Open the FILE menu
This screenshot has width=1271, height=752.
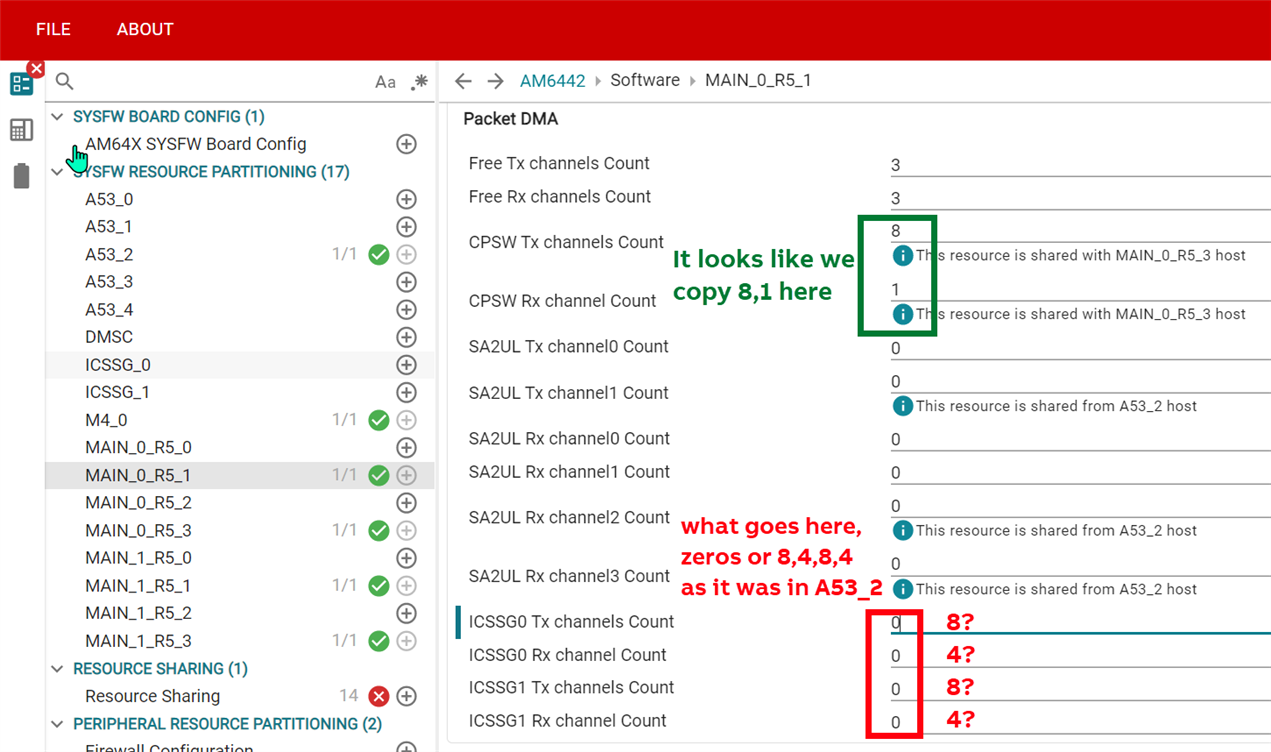[x=53, y=29]
